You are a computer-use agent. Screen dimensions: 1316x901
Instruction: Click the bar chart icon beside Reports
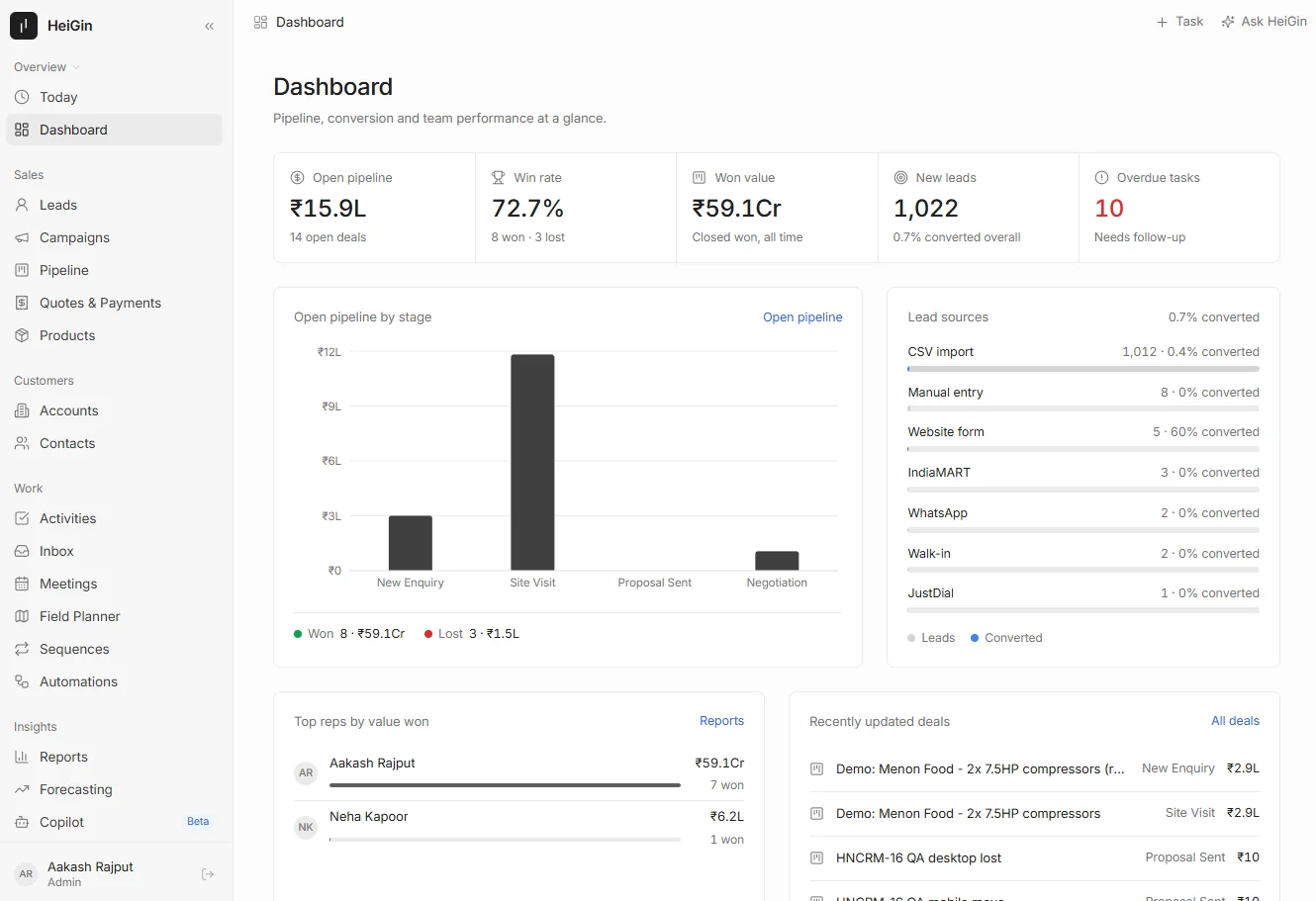(x=22, y=757)
